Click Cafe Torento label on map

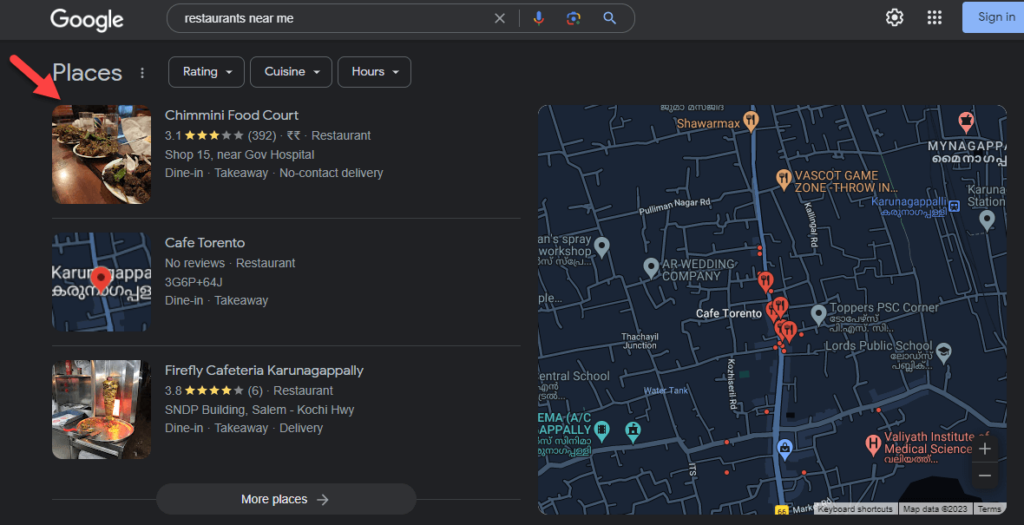(x=729, y=313)
